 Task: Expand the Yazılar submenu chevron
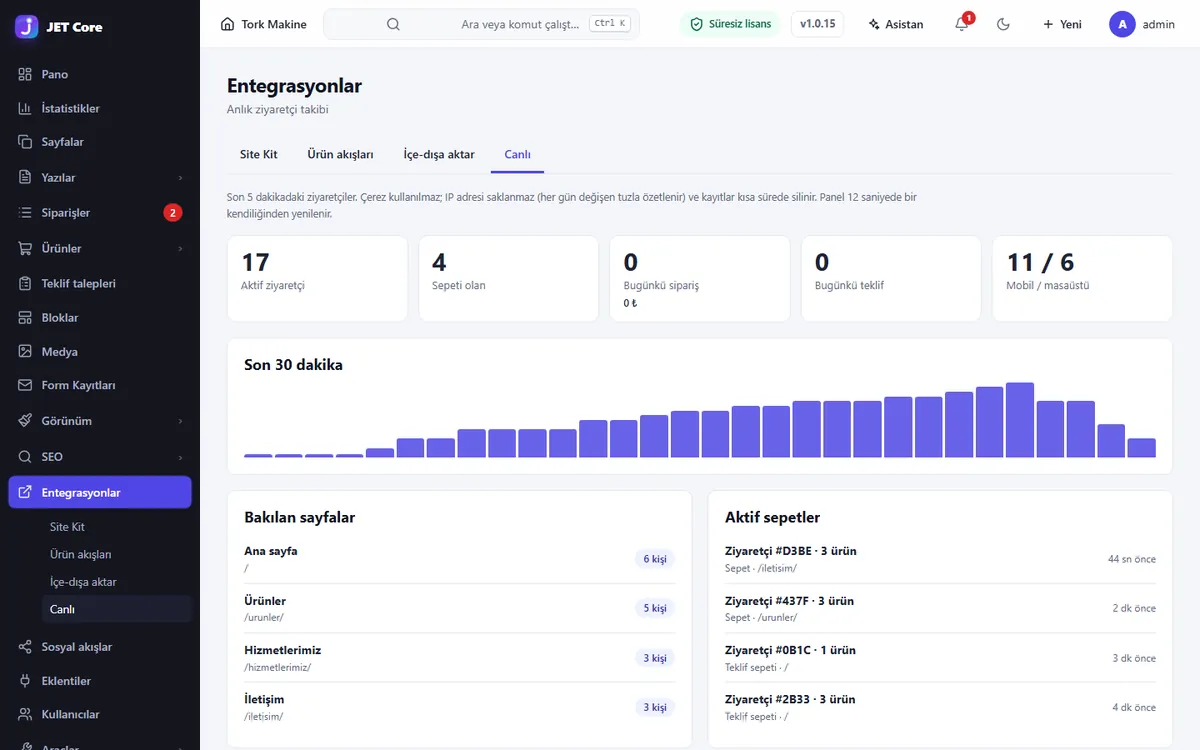180,178
